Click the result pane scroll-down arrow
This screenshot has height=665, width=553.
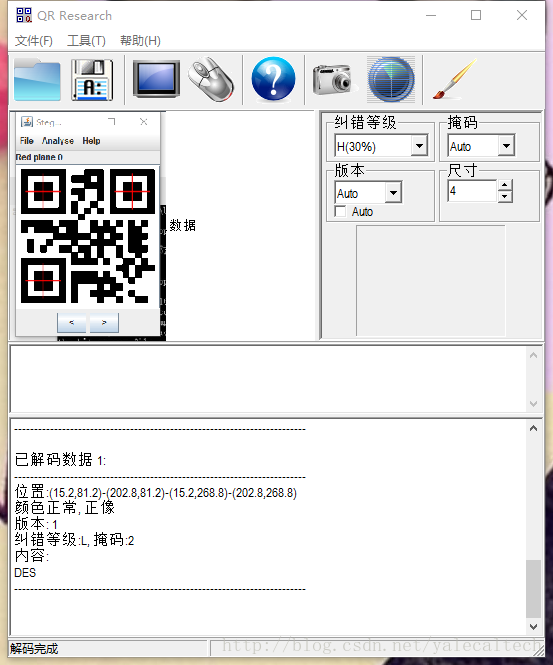533,626
